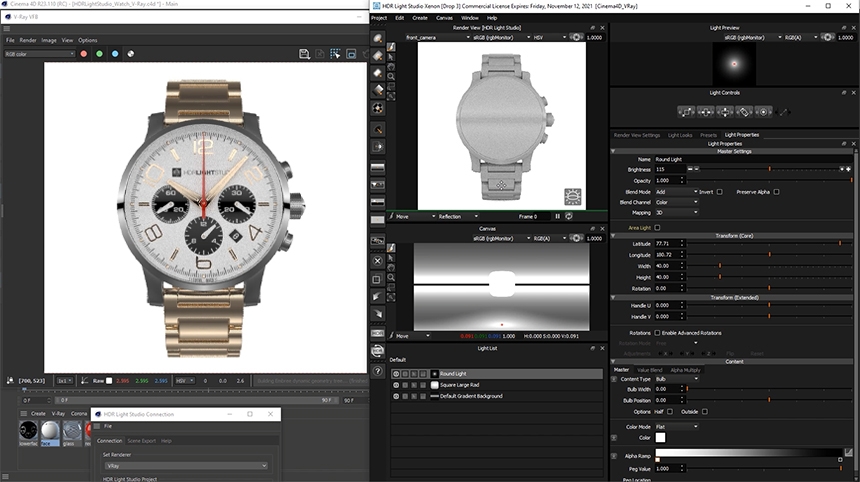
Task: Switch to the Render View Settings tab
Action: point(637,135)
